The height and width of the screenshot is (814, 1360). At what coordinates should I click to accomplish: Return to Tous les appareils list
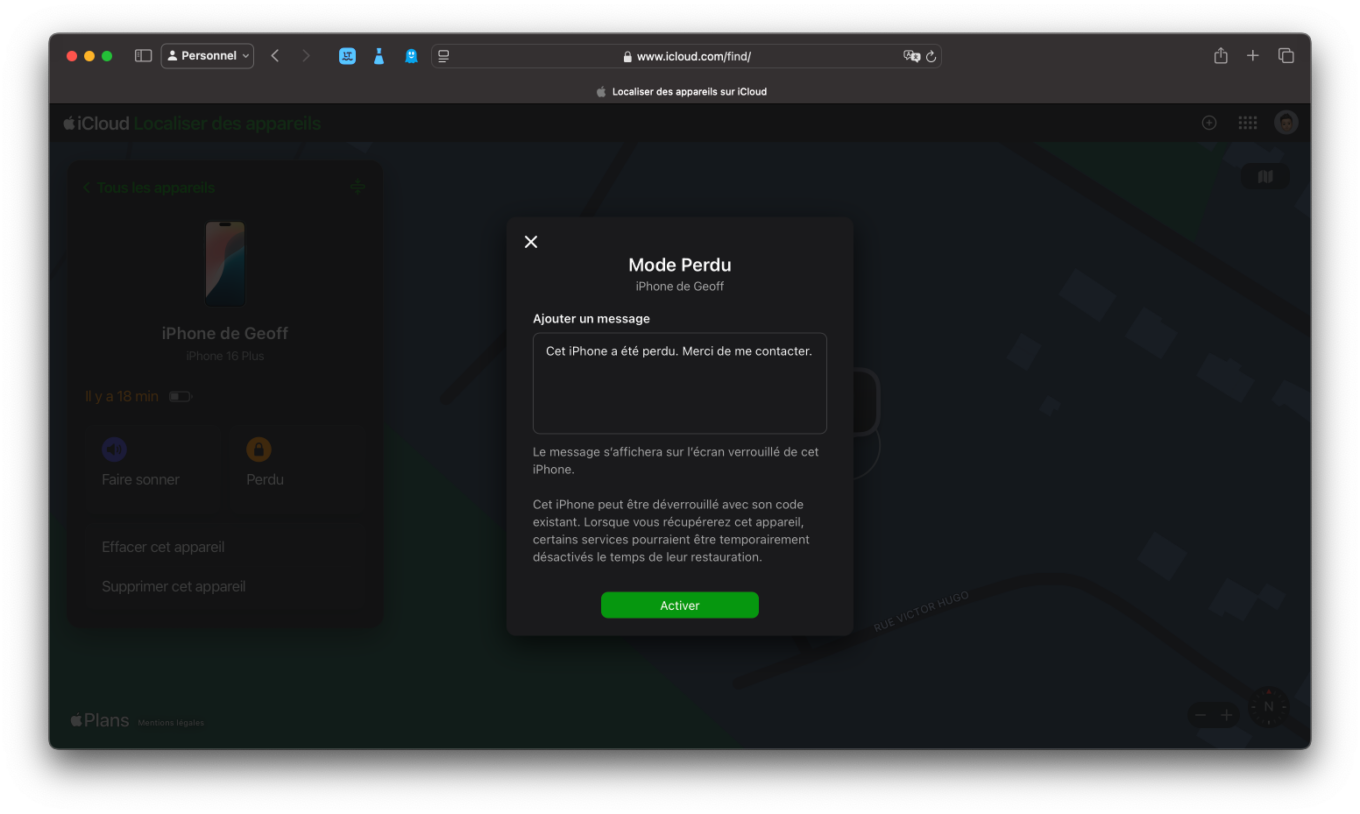pyautogui.click(x=149, y=187)
